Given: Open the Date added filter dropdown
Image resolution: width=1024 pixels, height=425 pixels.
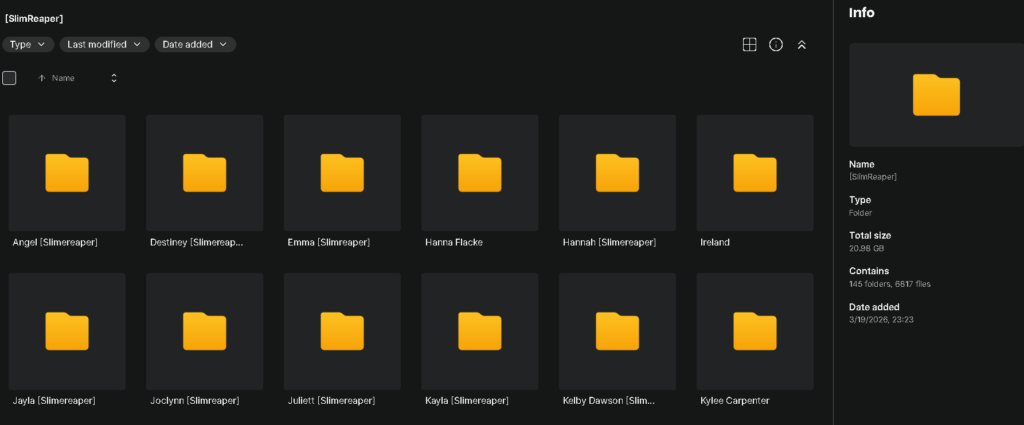Looking at the screenshot, I should coord(195,44).
